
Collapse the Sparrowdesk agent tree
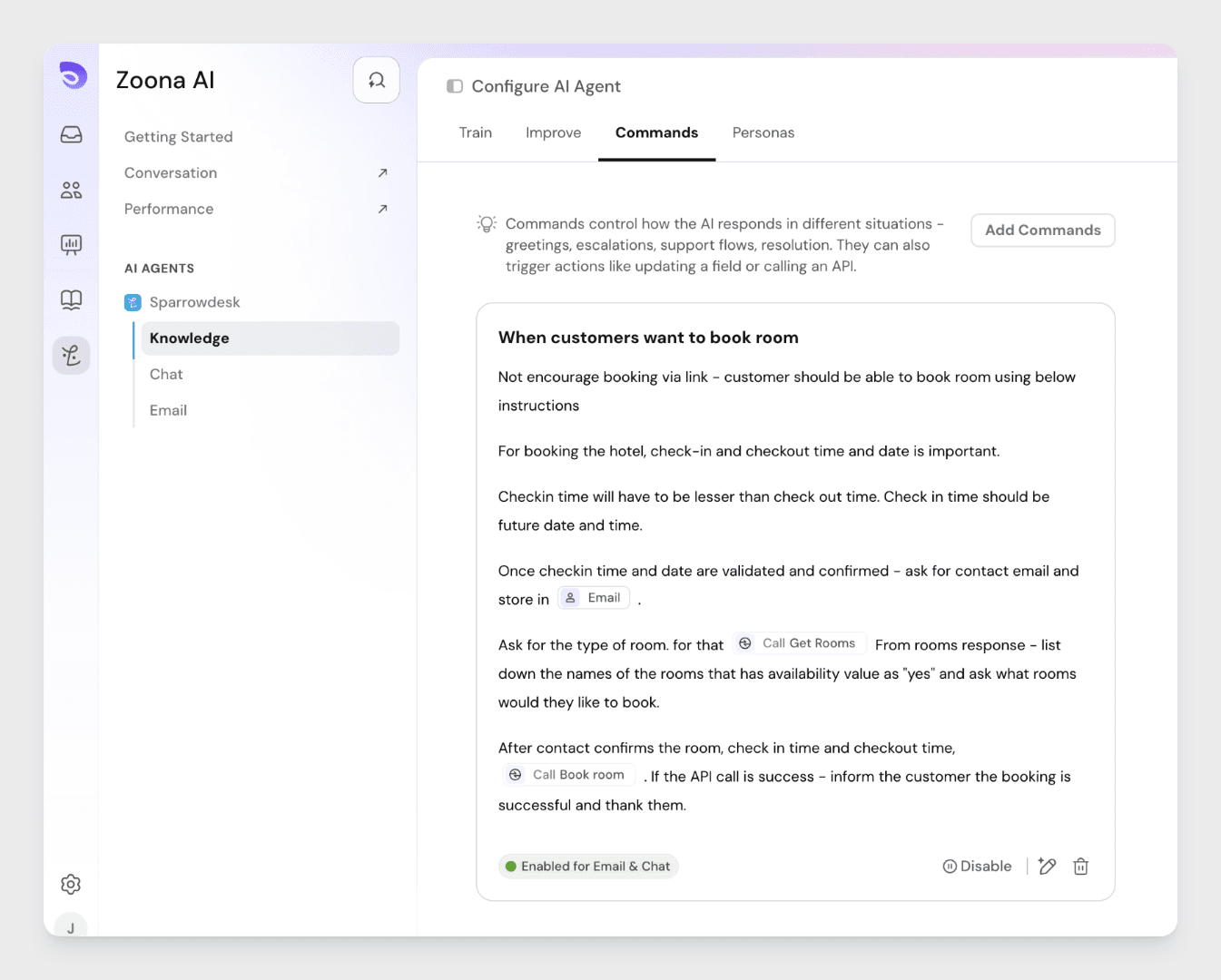pyautogui.click(x=133, y=302)
